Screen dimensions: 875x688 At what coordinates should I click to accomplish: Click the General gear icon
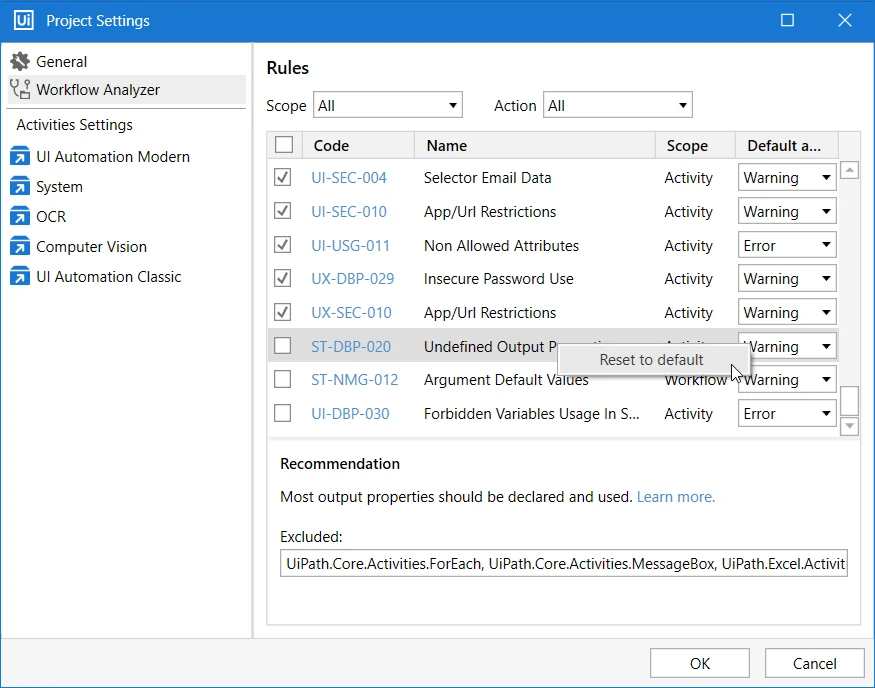click(20, 61)
